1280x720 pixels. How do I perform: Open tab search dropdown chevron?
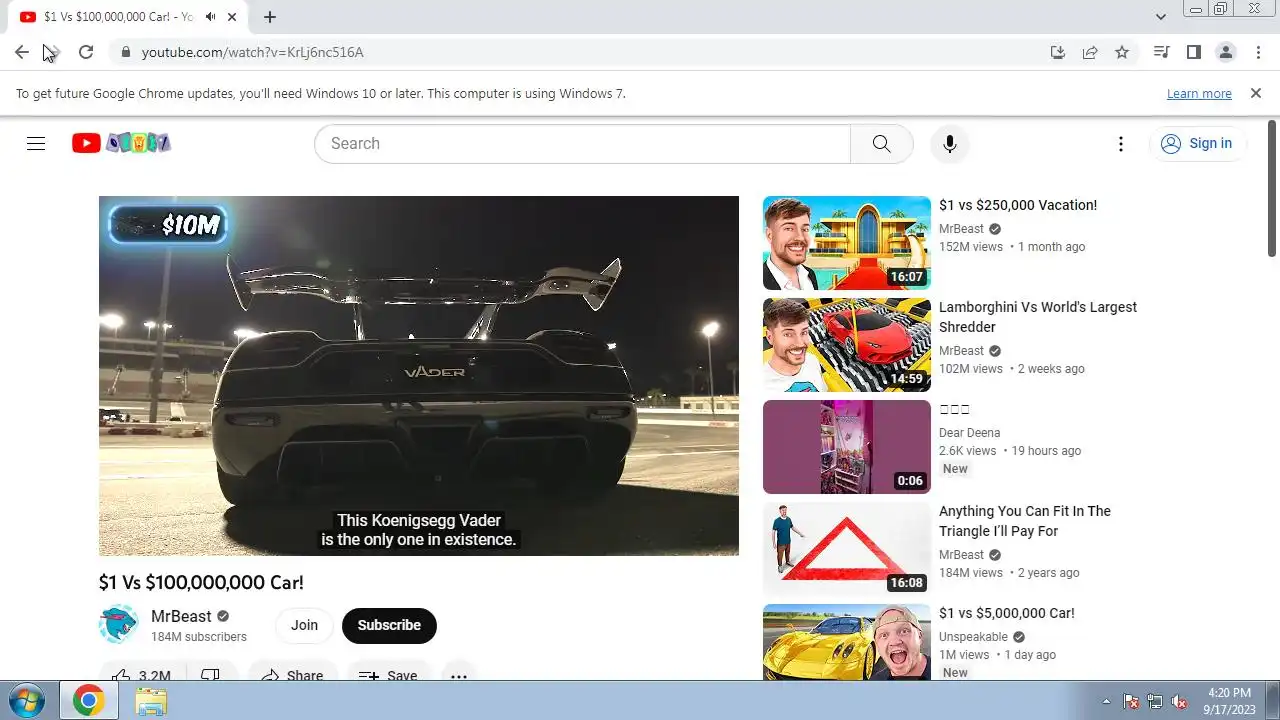pyautogui.click(x=1160, y=17)
